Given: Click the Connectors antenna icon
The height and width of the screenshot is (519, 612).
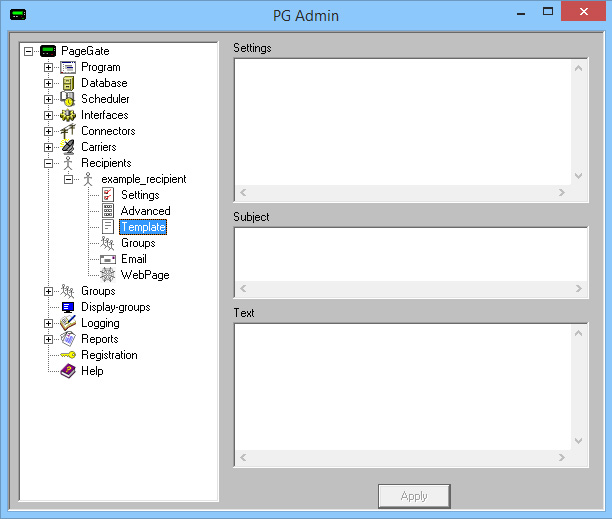Looking at the screenshot, I should [68, 131].
